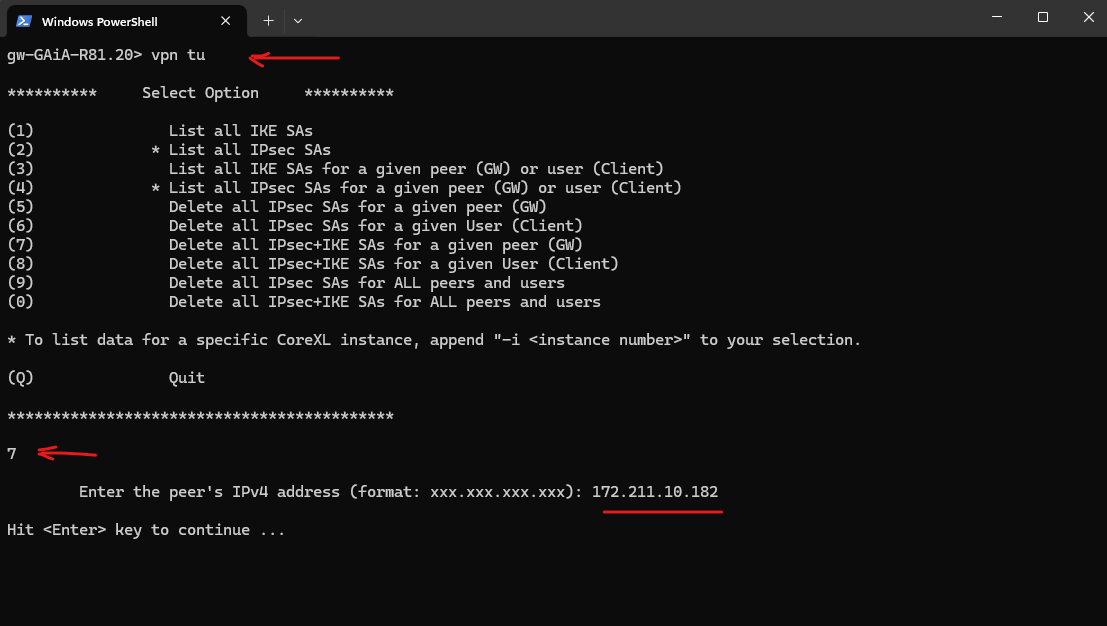Open a new tab with the plus button

pyautogui.click(x=268, y=21)
